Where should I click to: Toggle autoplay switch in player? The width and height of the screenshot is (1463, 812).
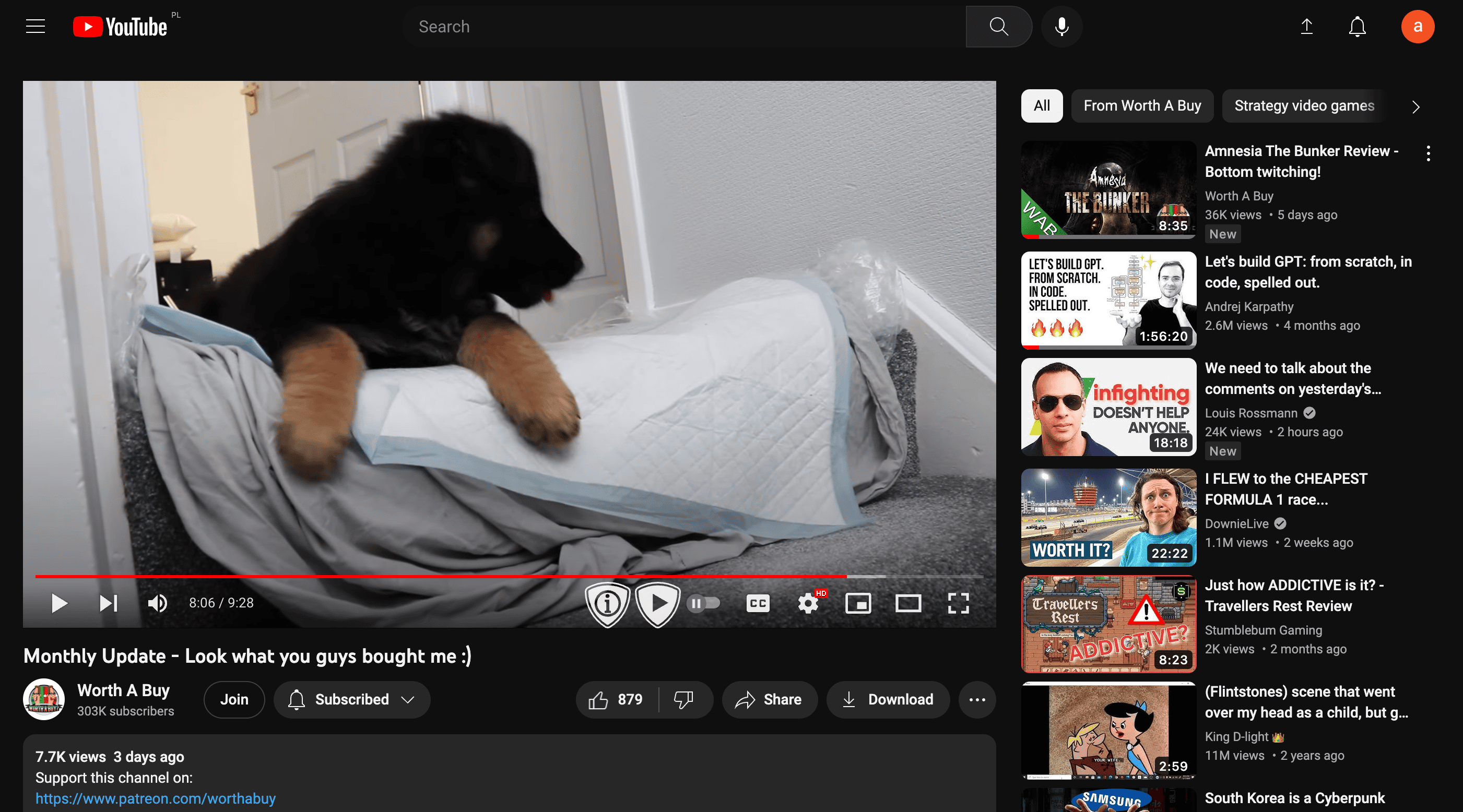703,603
